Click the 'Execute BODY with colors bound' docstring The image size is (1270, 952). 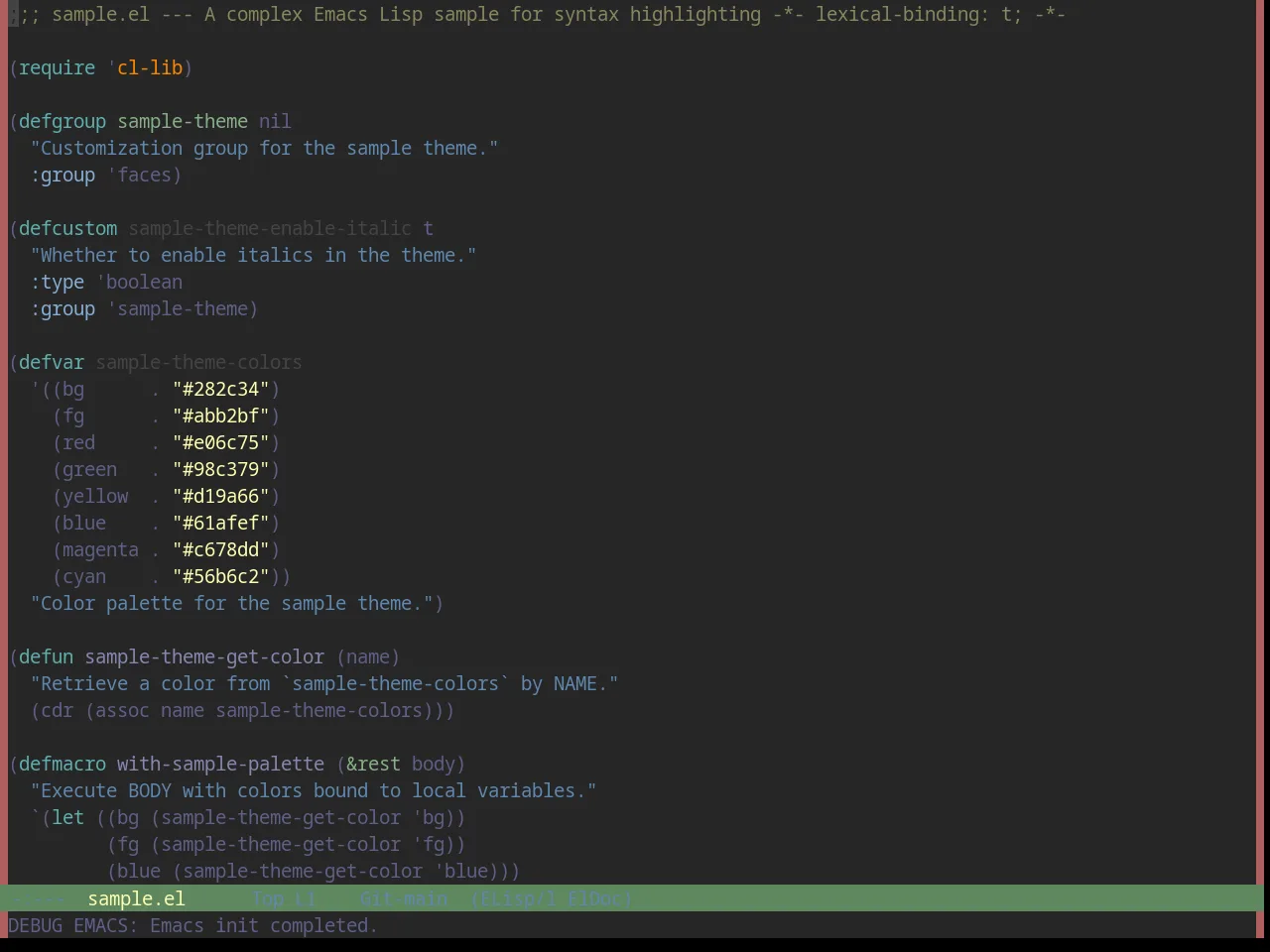click(314, 790)
